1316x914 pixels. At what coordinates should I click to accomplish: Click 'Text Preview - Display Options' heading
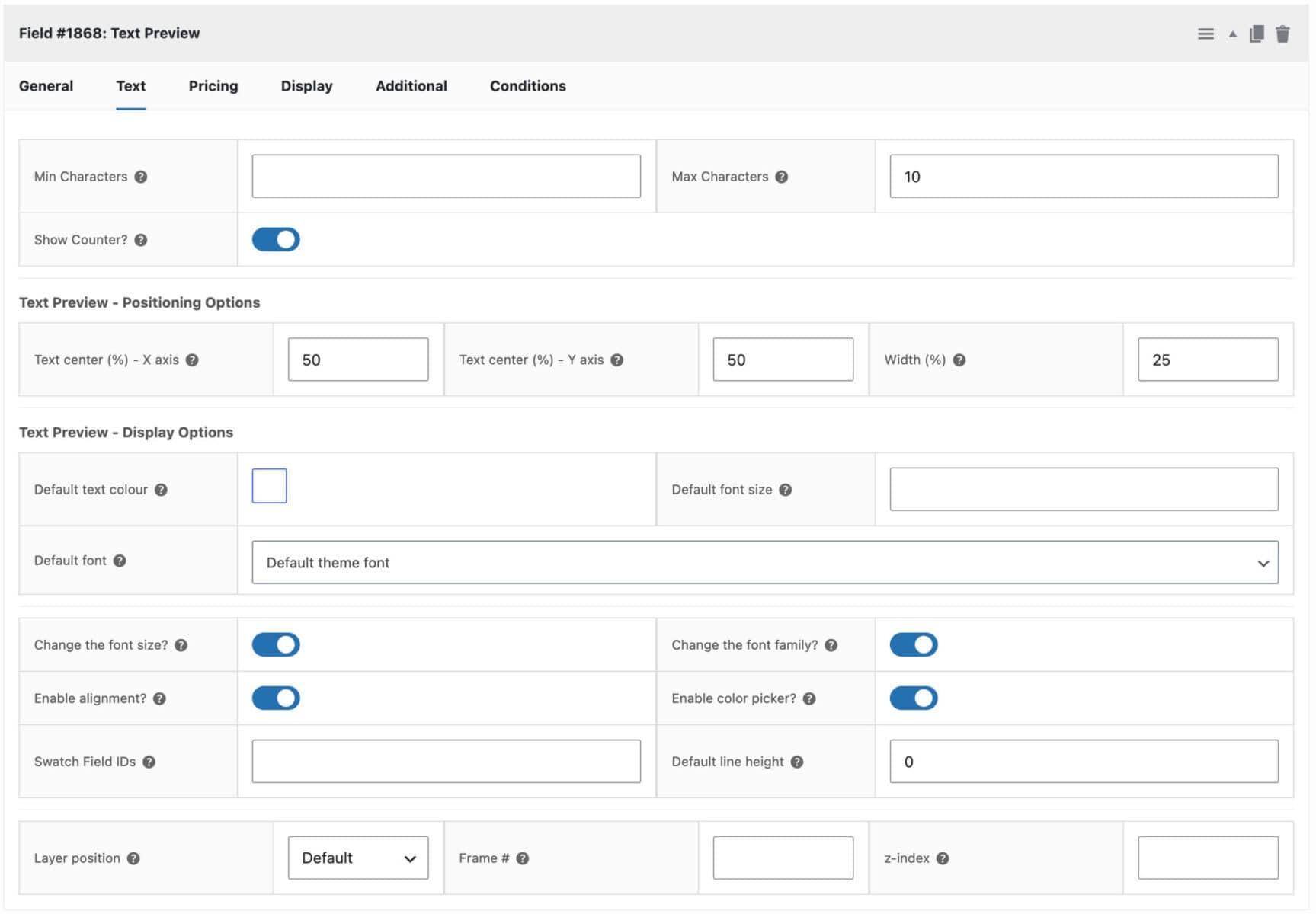pos(126,433)
